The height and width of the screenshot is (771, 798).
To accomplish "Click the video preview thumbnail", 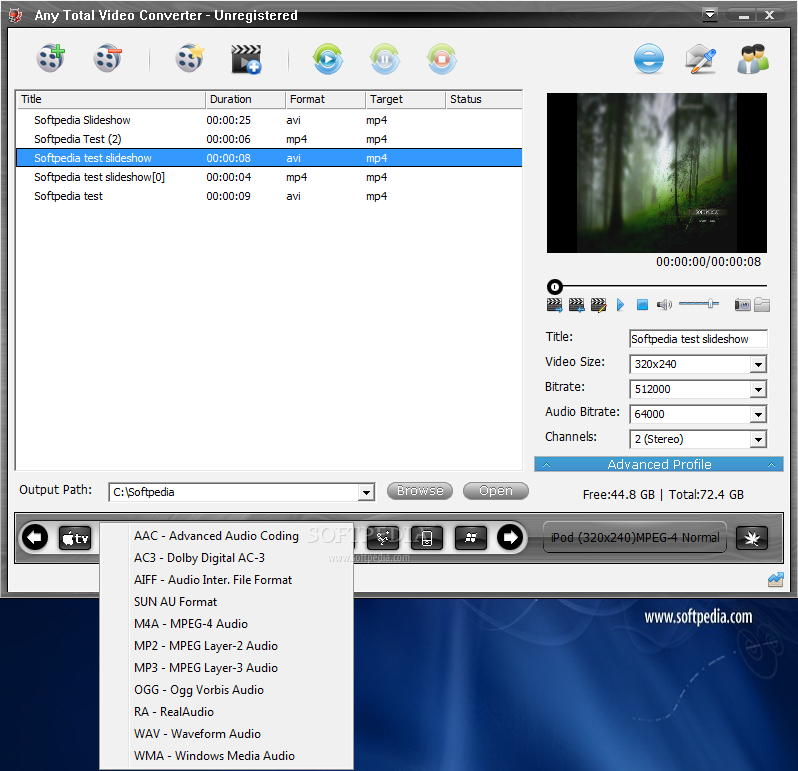I will (x=657, y=173).
